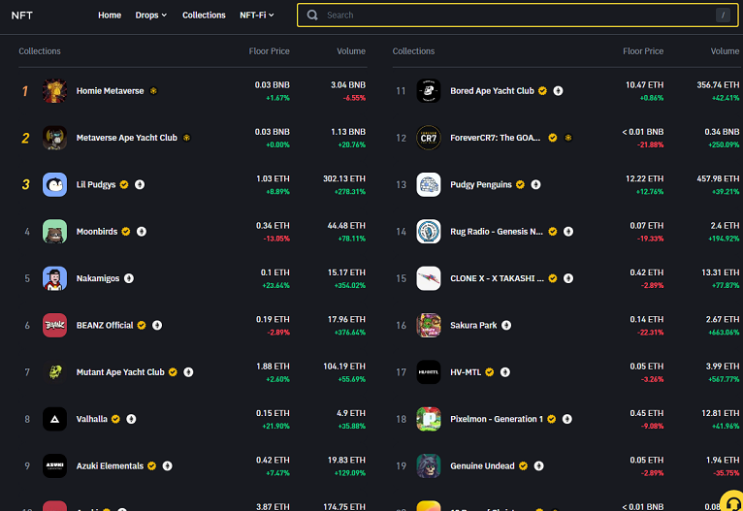
Task: Open the Genuine Undead collection link
Action: [482, 466]
